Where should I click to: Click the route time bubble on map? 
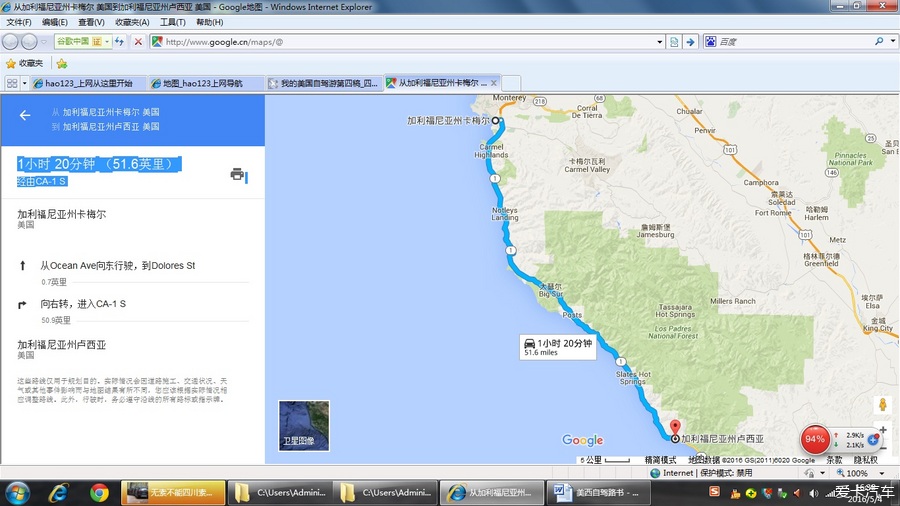coord(557,347)
